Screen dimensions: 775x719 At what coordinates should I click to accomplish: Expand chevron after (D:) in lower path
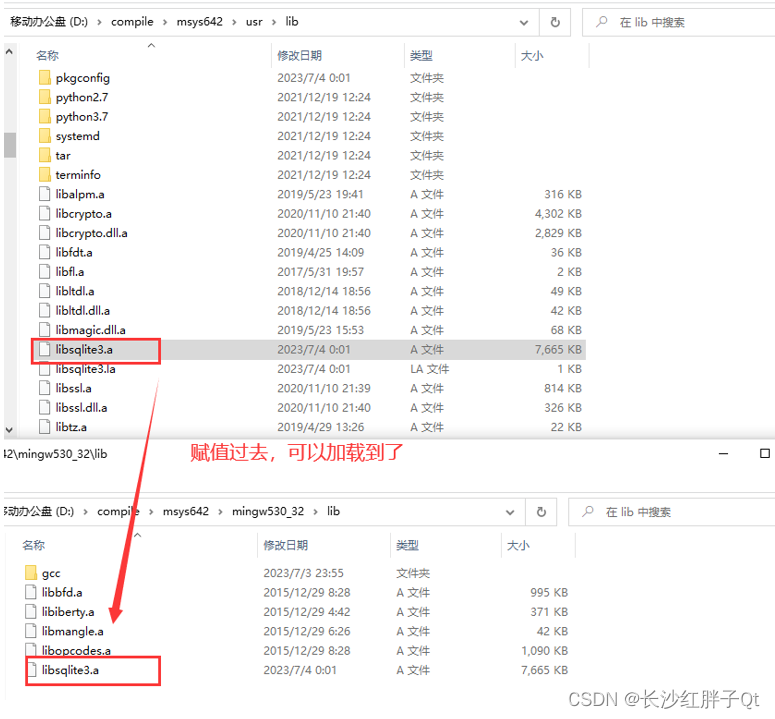click(x=86, y=512)
